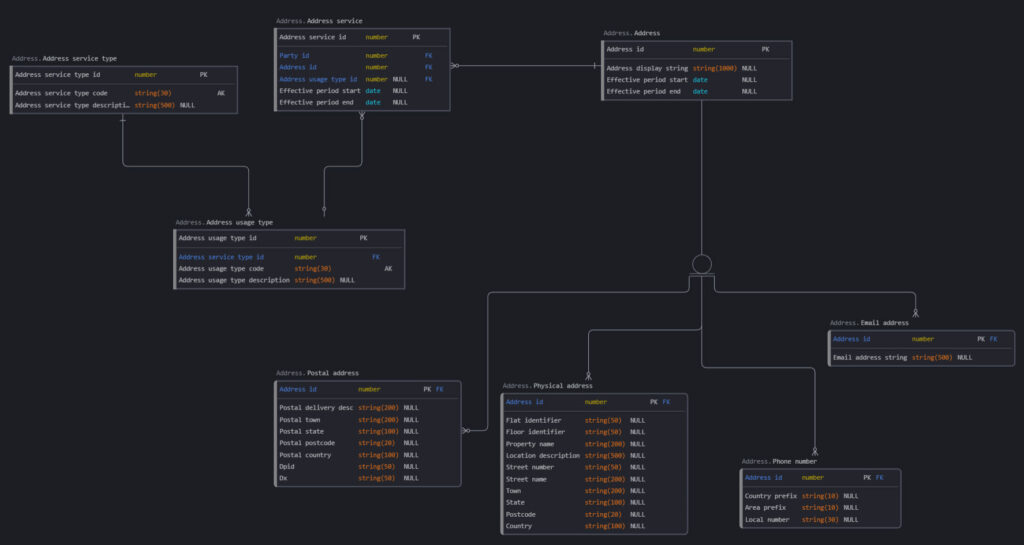Select the Physical address table title
Screen dimensions: 1024x545
[547, 385]
